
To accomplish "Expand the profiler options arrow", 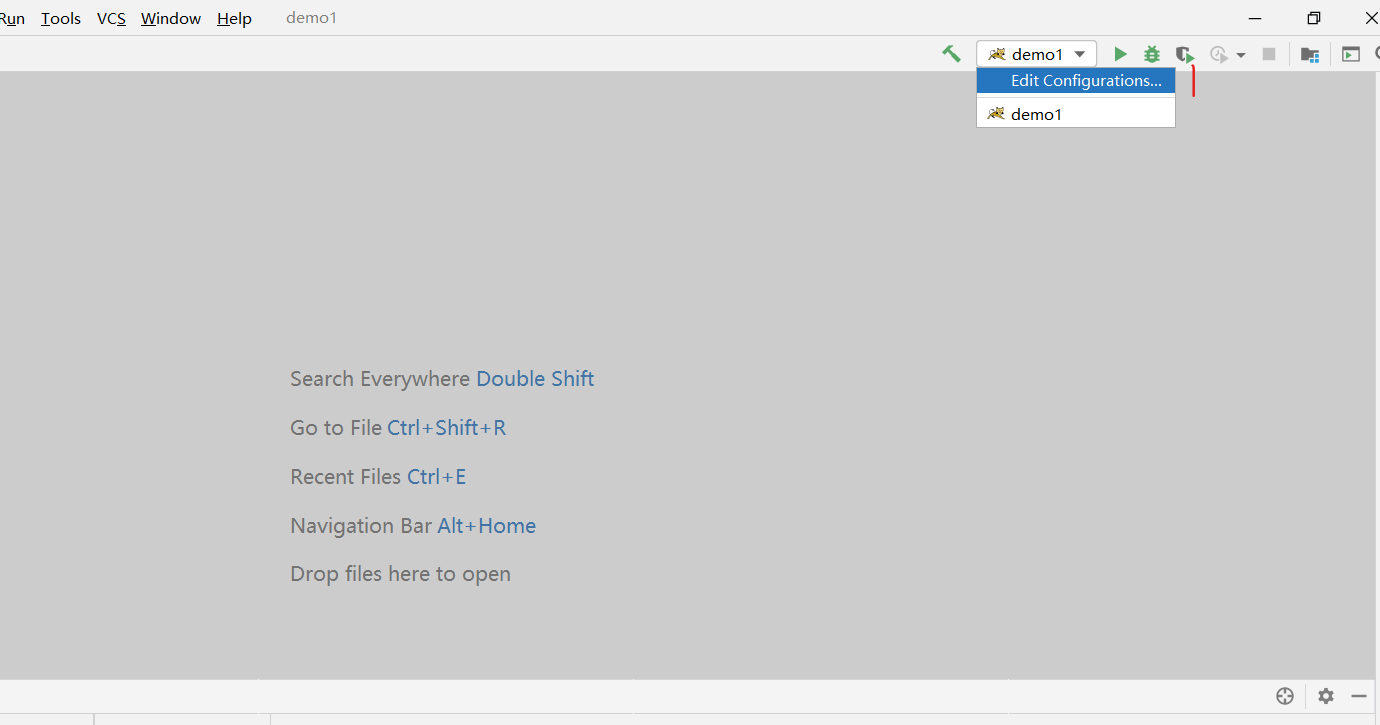I will pyautogui.click(x=1242, y=54).
